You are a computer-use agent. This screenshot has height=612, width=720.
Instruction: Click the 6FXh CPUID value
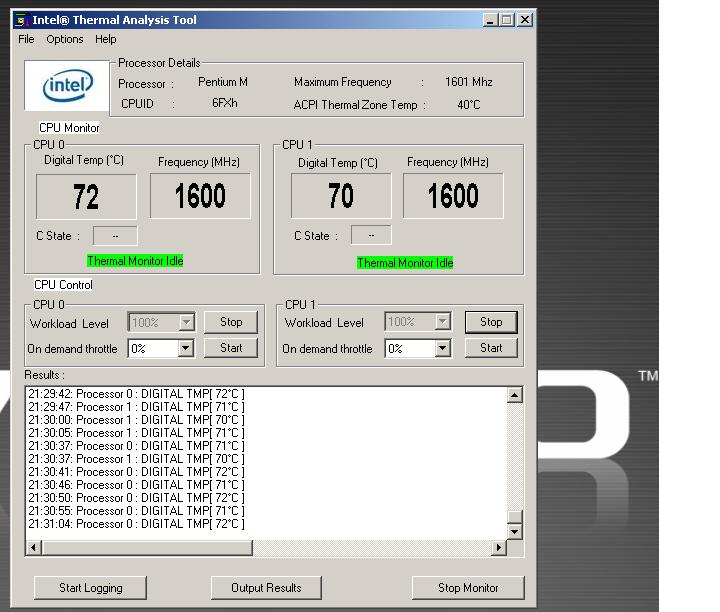[225, 103]
